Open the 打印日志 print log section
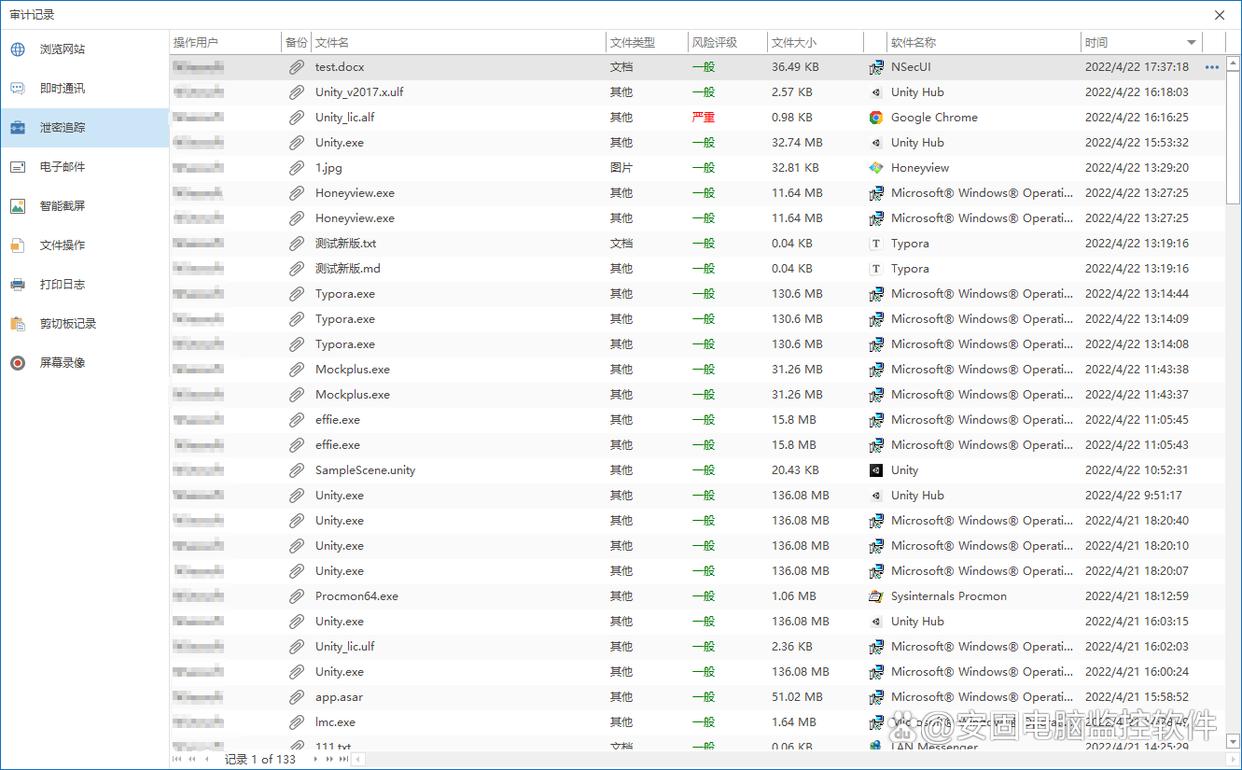Image resolution: width=1242 pixels, height=770 pixels. 62,284
